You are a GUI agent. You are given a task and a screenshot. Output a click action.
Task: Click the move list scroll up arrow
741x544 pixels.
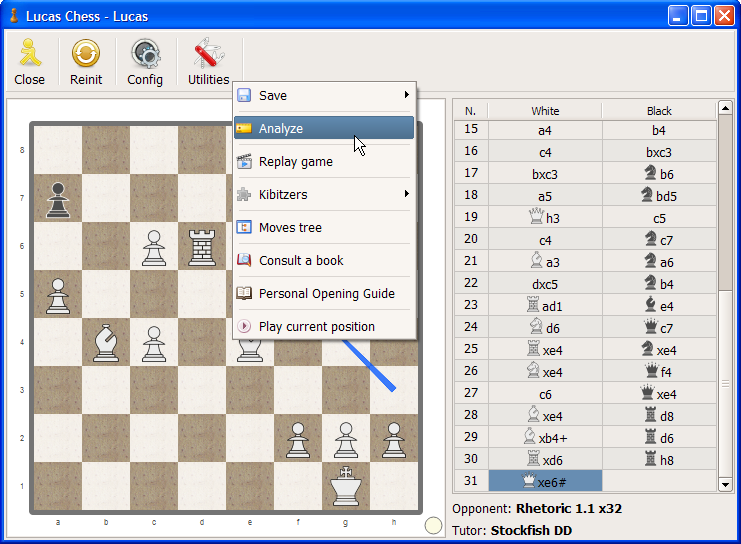tap(725, 108)
